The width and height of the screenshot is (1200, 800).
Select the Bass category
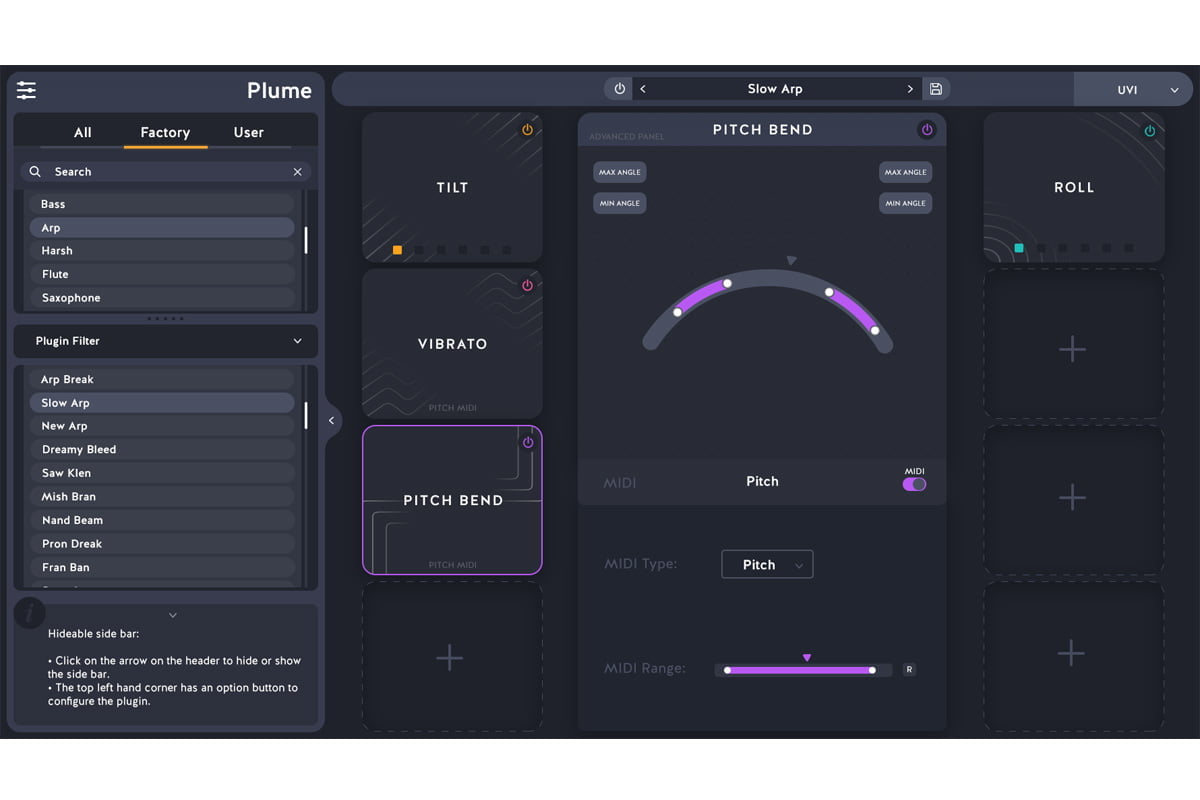162,204
